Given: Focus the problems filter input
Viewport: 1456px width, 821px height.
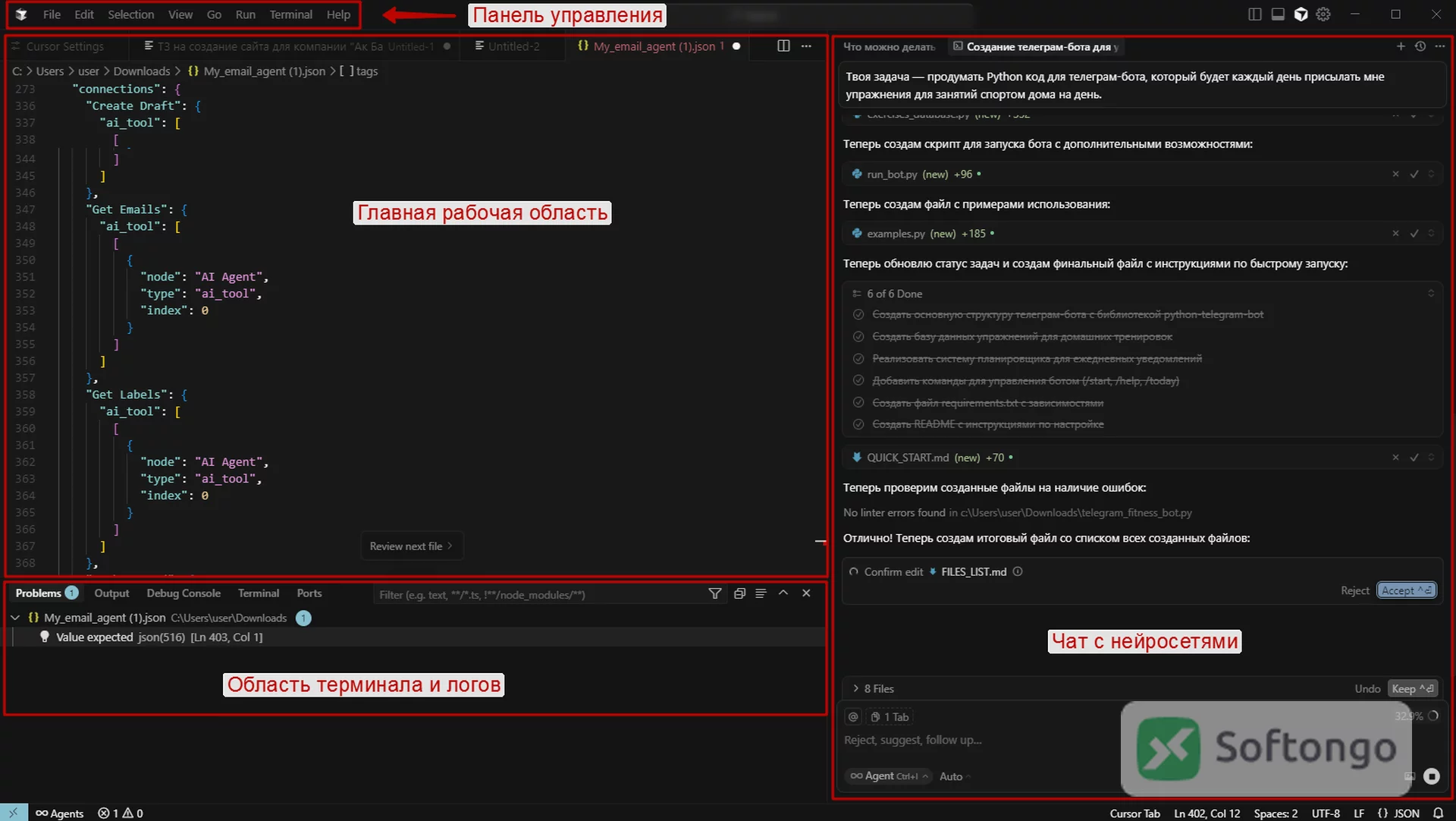Looking at the screenshot, I should click(538, 595).
